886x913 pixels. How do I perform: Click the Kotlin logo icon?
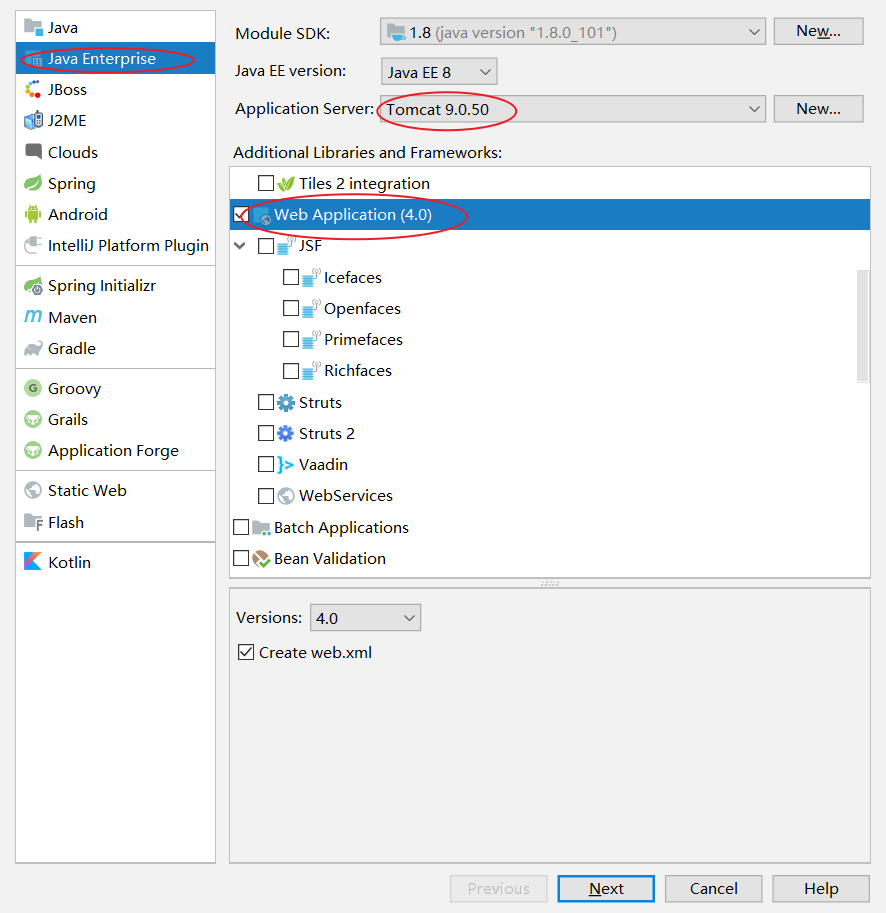[x=33, y=561]
